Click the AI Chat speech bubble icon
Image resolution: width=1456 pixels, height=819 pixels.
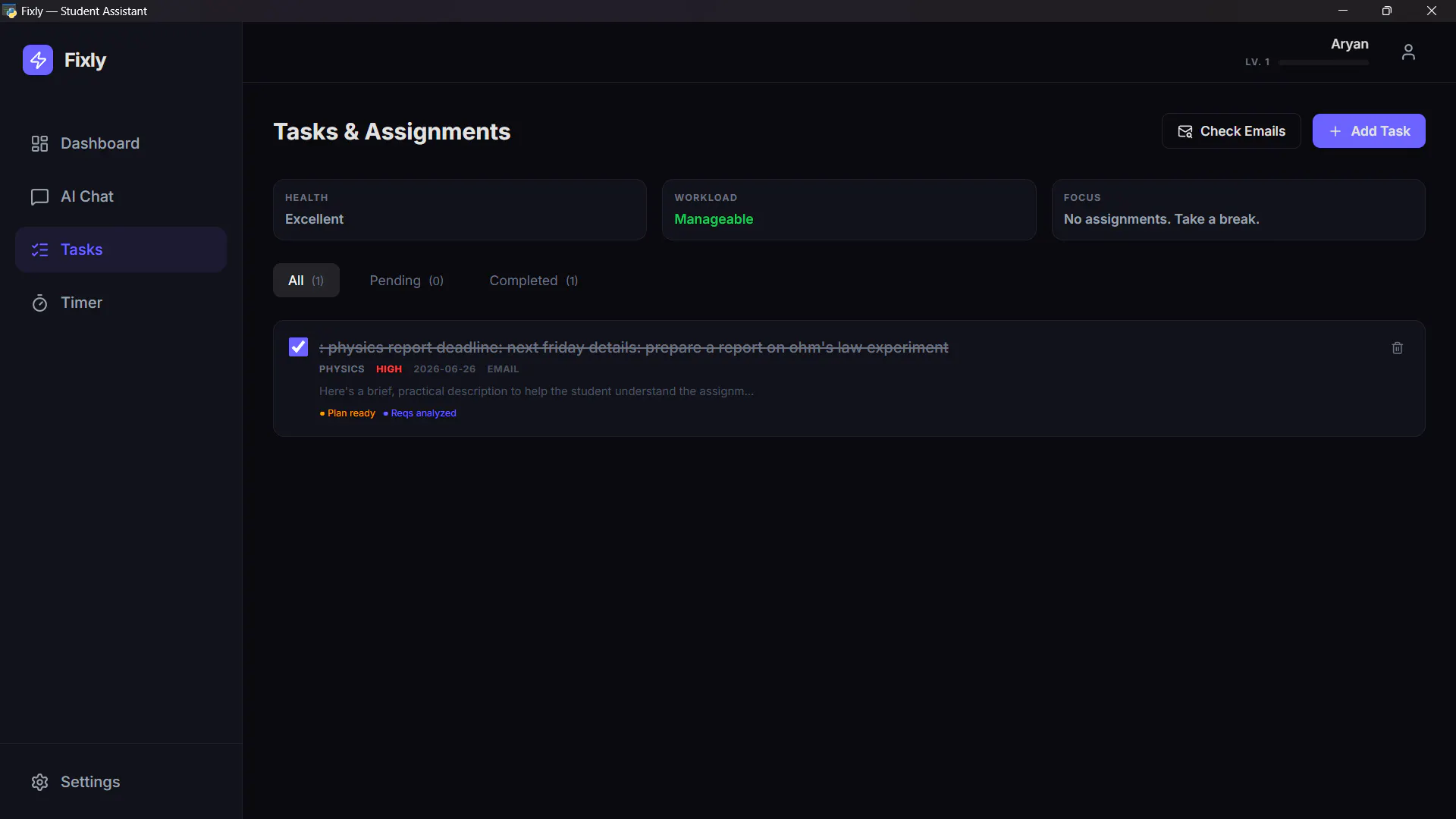39,197
